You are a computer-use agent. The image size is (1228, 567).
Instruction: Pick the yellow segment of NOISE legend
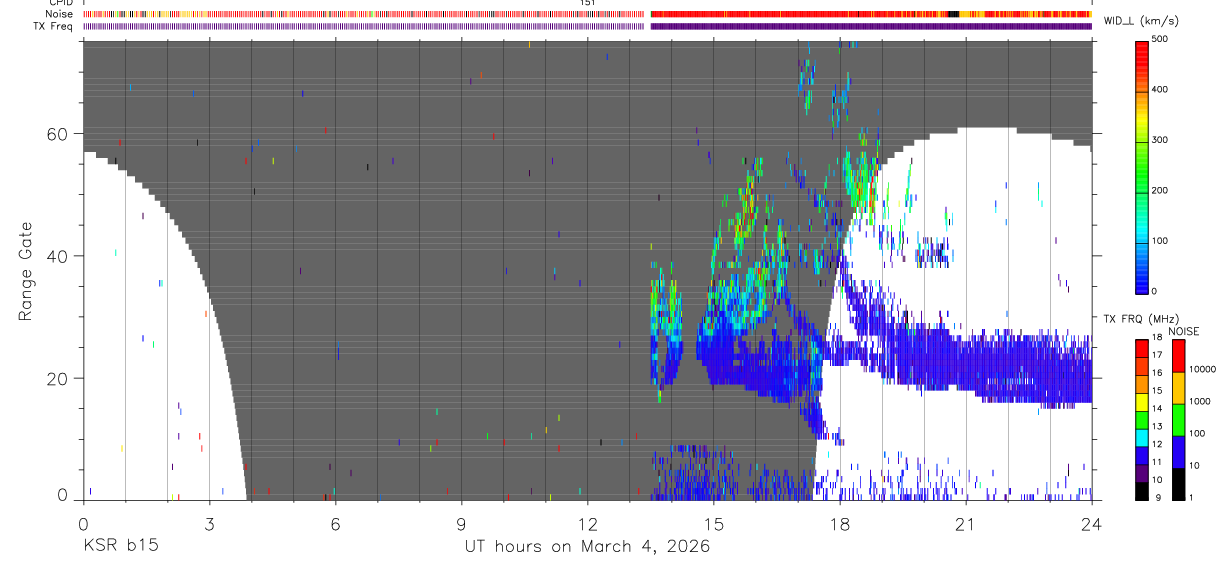pos(1178,386)
